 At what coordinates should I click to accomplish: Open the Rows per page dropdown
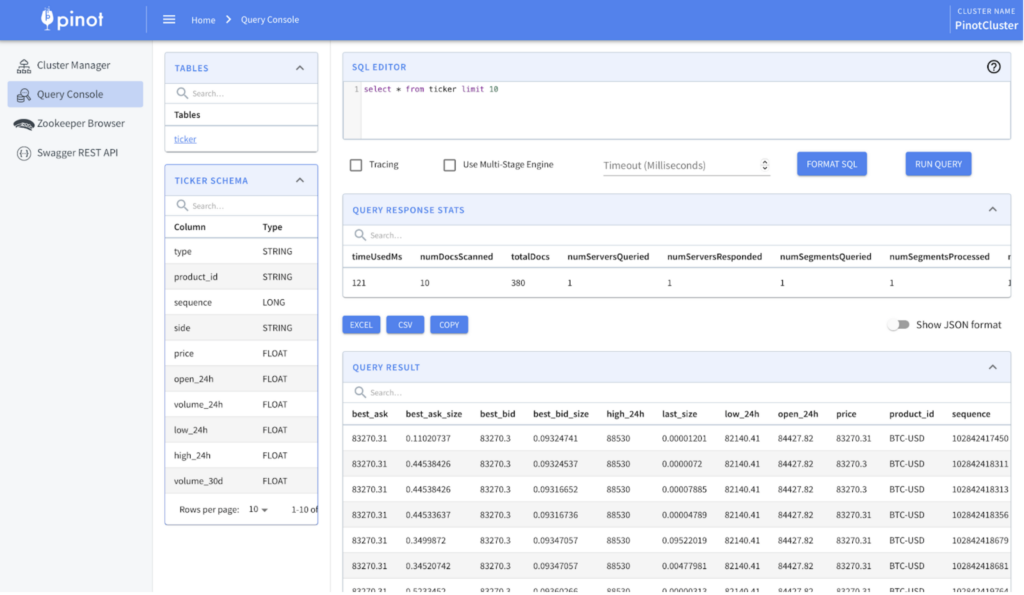pos(258,510)
